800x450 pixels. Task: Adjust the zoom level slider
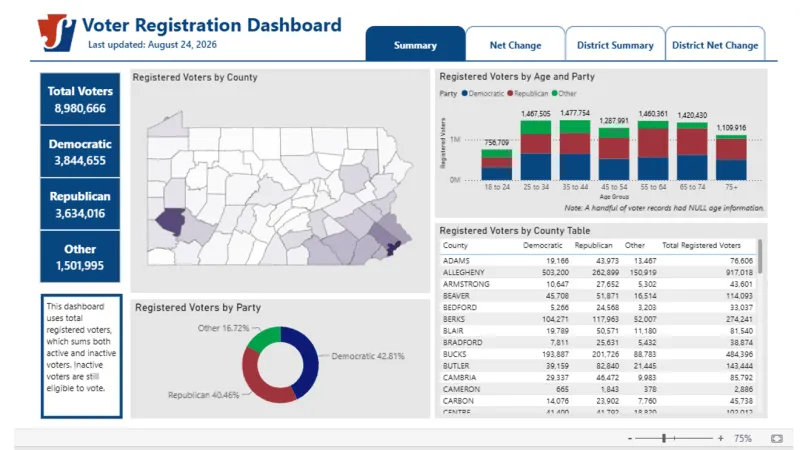tap(664, 438)
